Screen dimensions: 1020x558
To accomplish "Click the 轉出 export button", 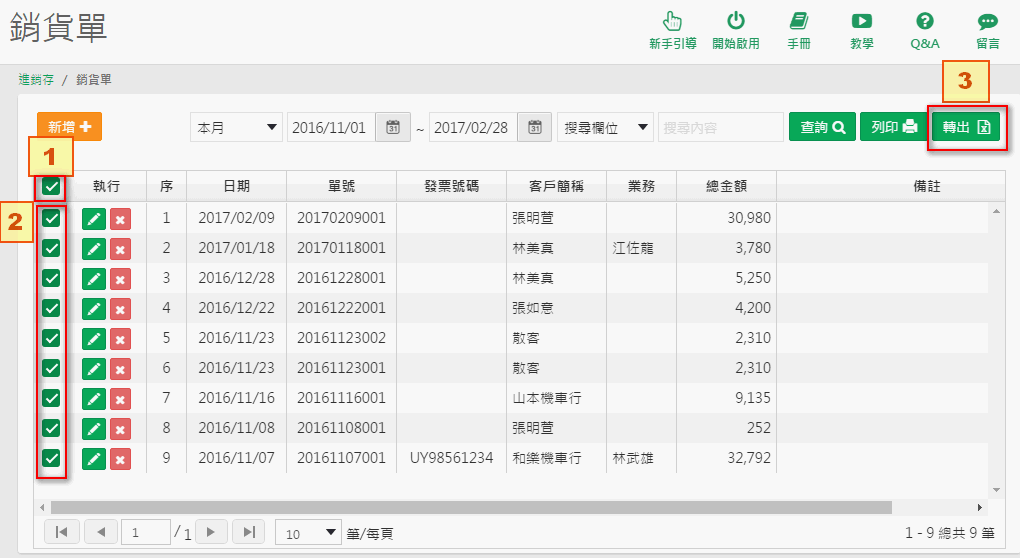I will pyautogui.click(x=966, y=127).
